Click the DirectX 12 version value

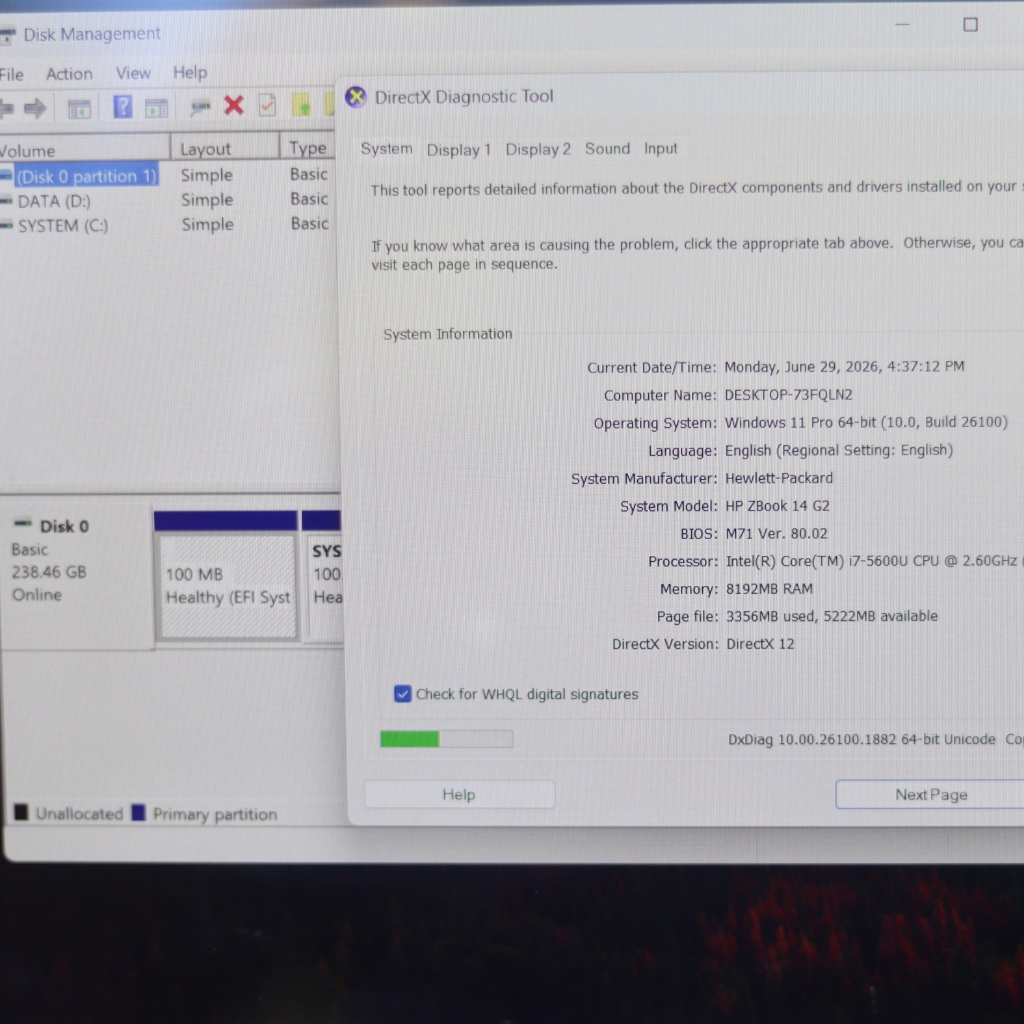(760, 644)
